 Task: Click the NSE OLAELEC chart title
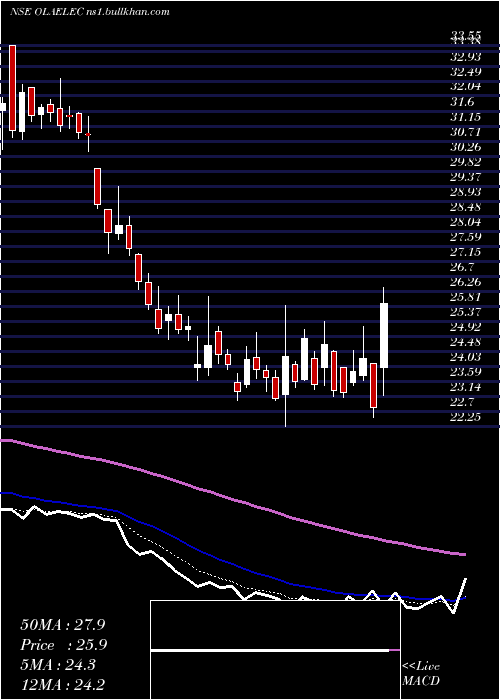point(89,12)
